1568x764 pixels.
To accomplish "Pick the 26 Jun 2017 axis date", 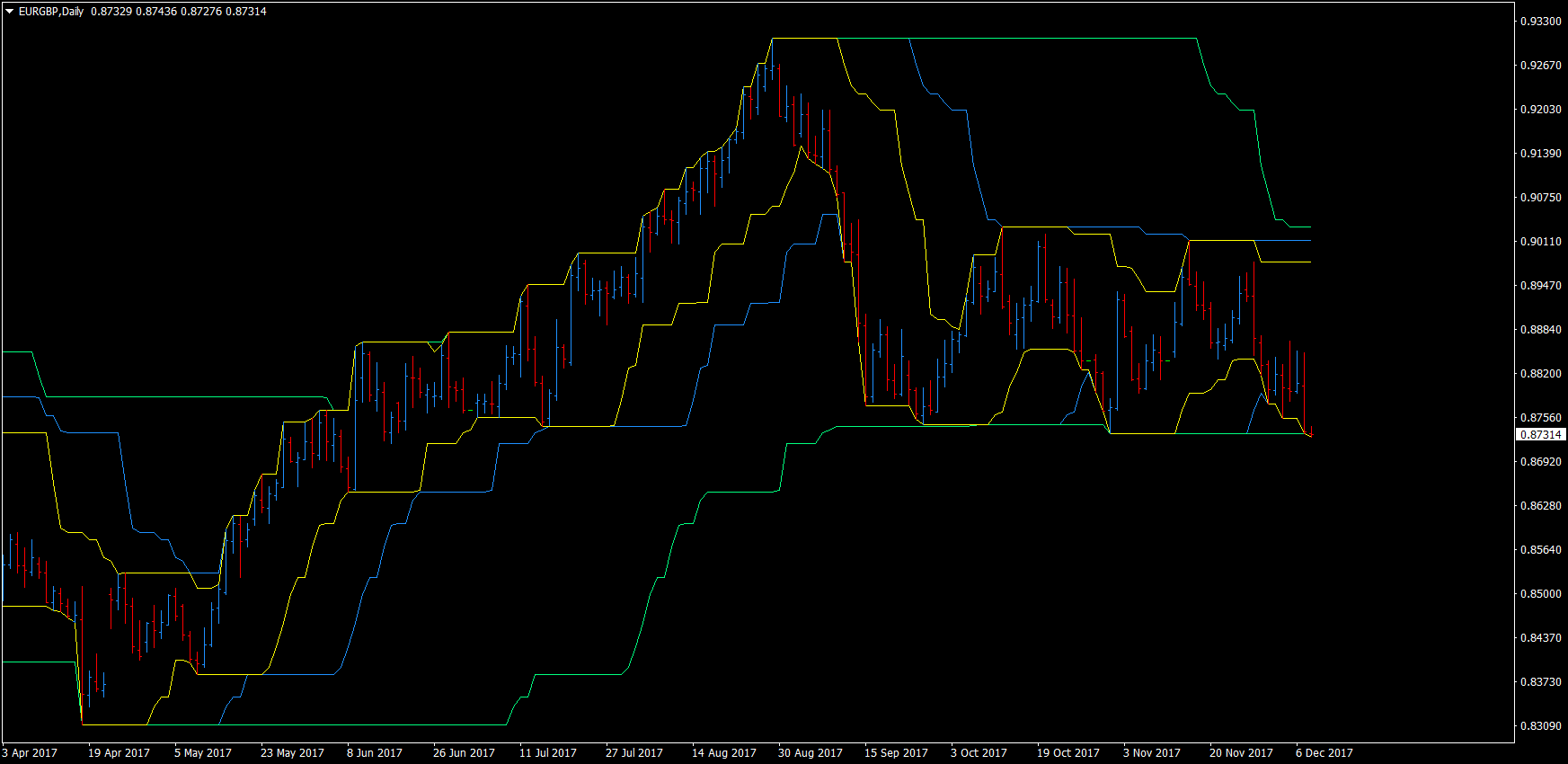I will click(x=464, y=753).
